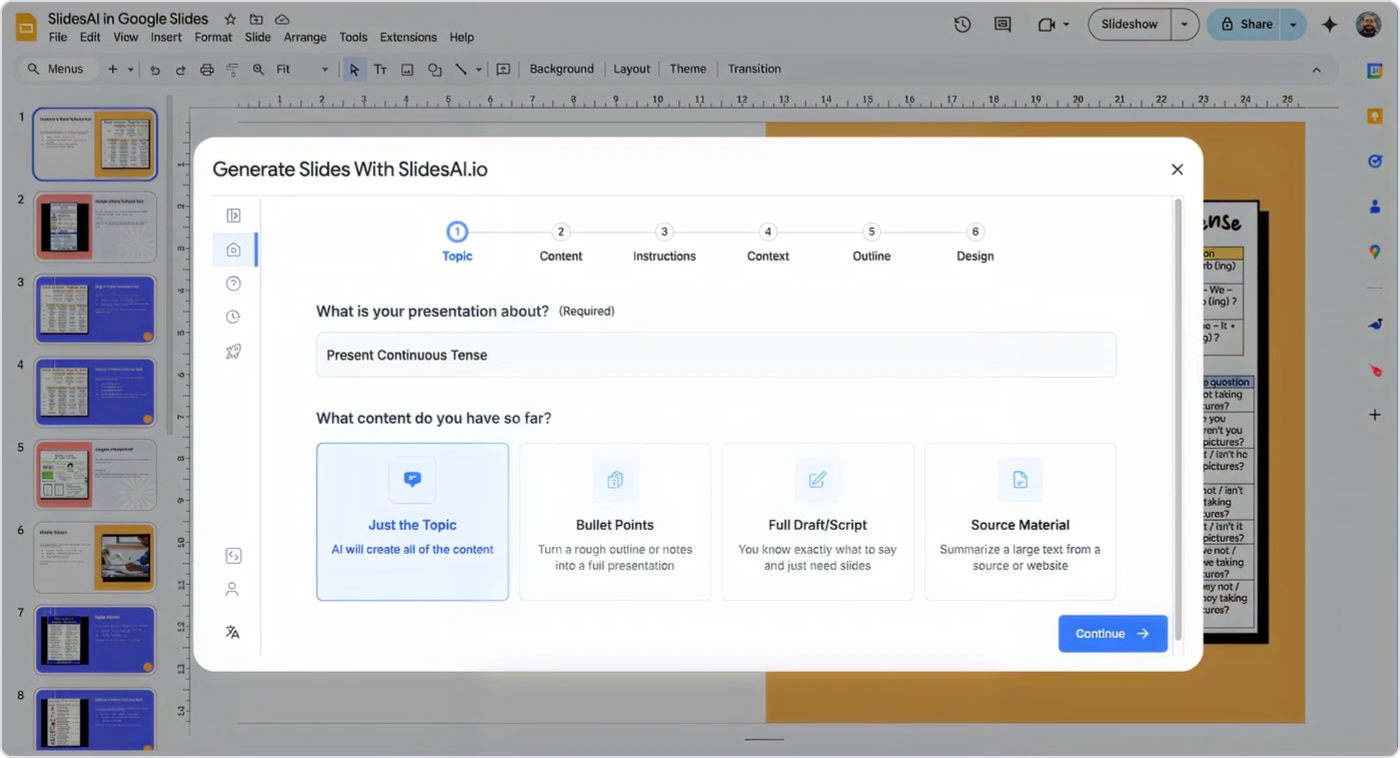Choose the Bullet Points content option
Viewport: 1400px width, 758px height.
pyautogui.click(x=615, y=521)
